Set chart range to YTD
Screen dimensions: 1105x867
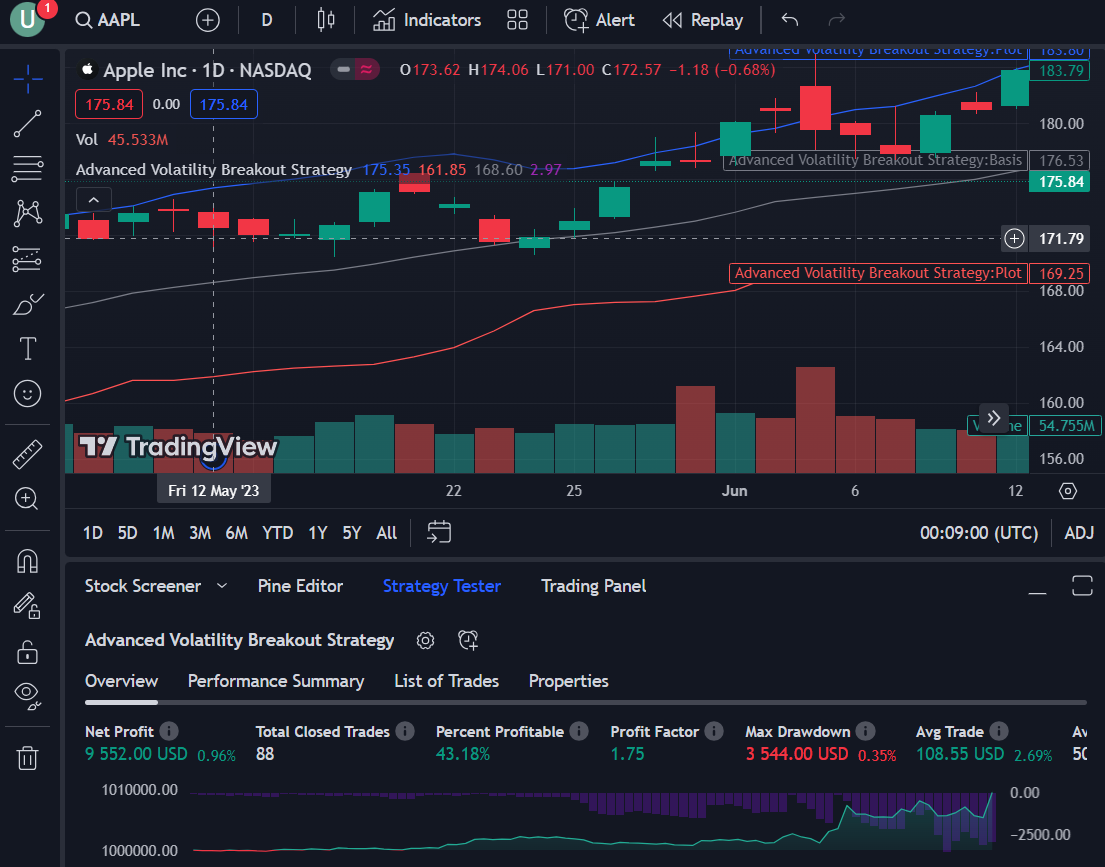point(278,533)
